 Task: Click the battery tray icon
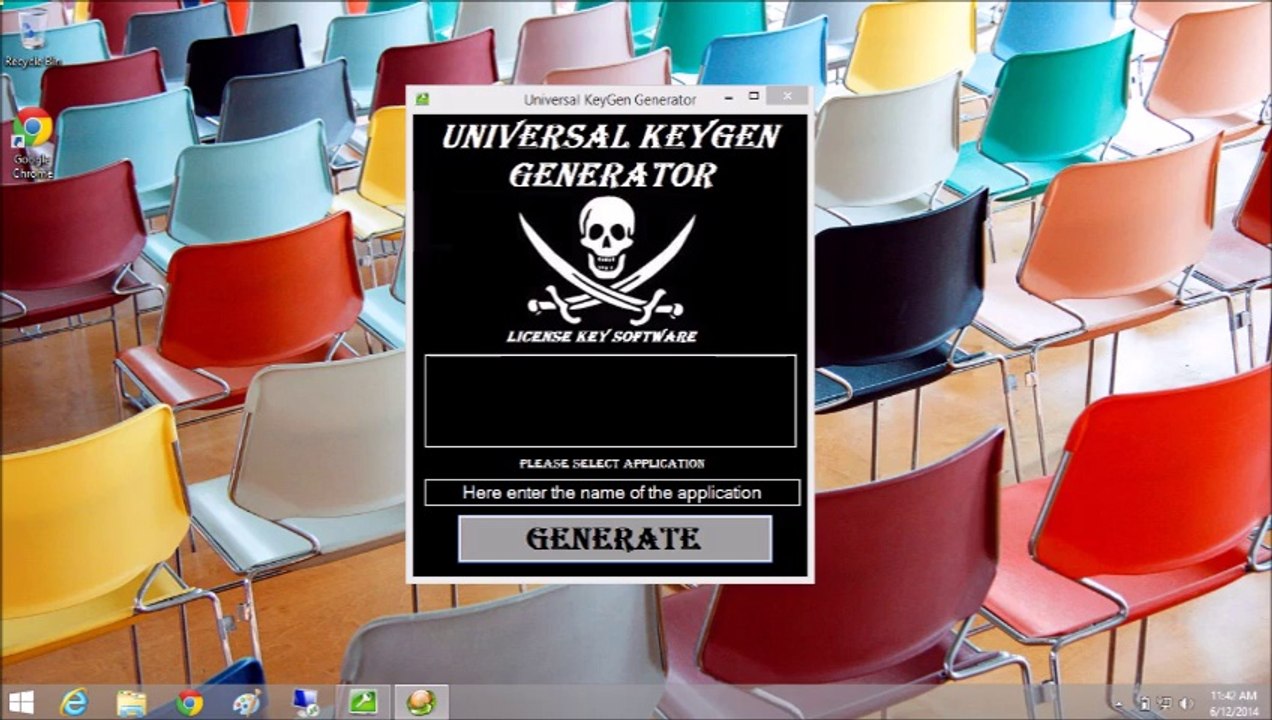click(x=1145, y=704)
